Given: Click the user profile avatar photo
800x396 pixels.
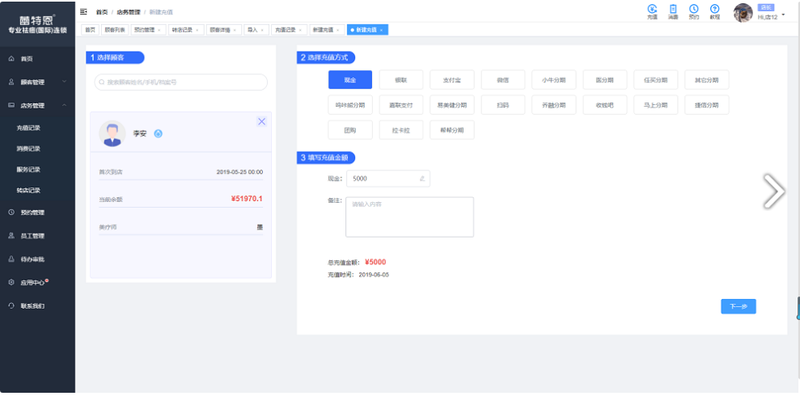Looking at the screenshot, I should tap(743, 13).
